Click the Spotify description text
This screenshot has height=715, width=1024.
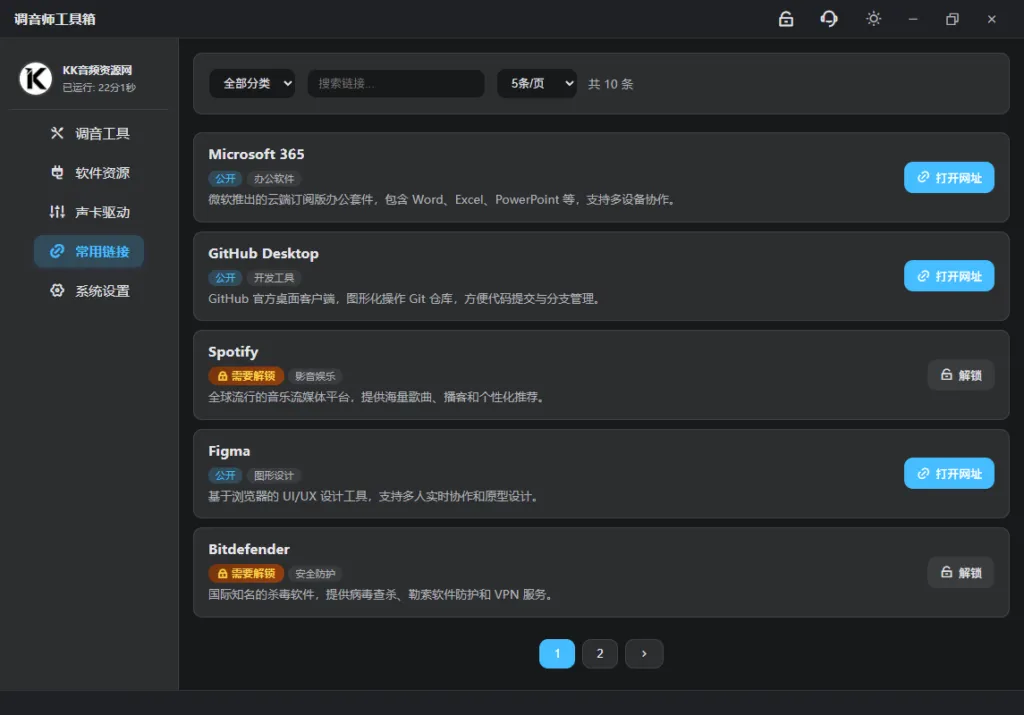(x=377, y=397)
